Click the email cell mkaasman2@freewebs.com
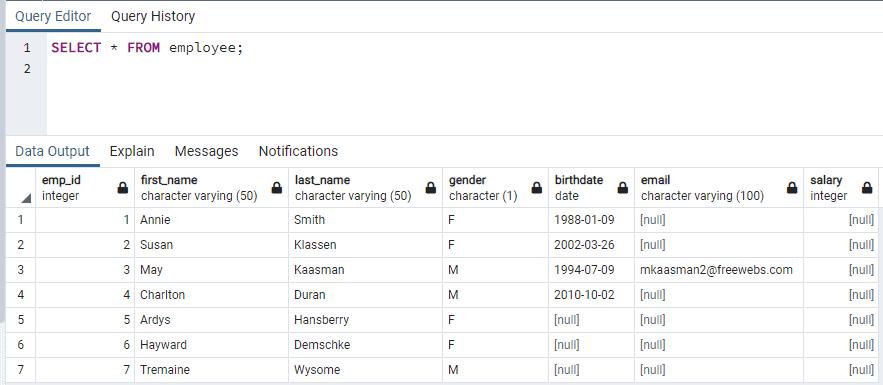 pyautogui.click(x=719, y=270)
